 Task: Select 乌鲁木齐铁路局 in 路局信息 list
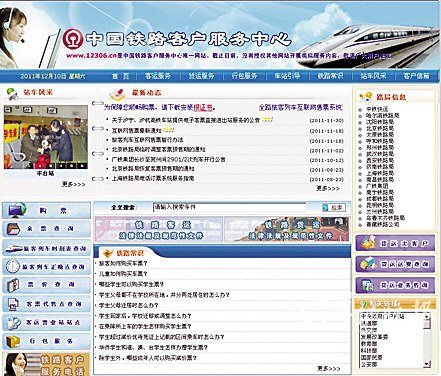[x=385, y=218]
